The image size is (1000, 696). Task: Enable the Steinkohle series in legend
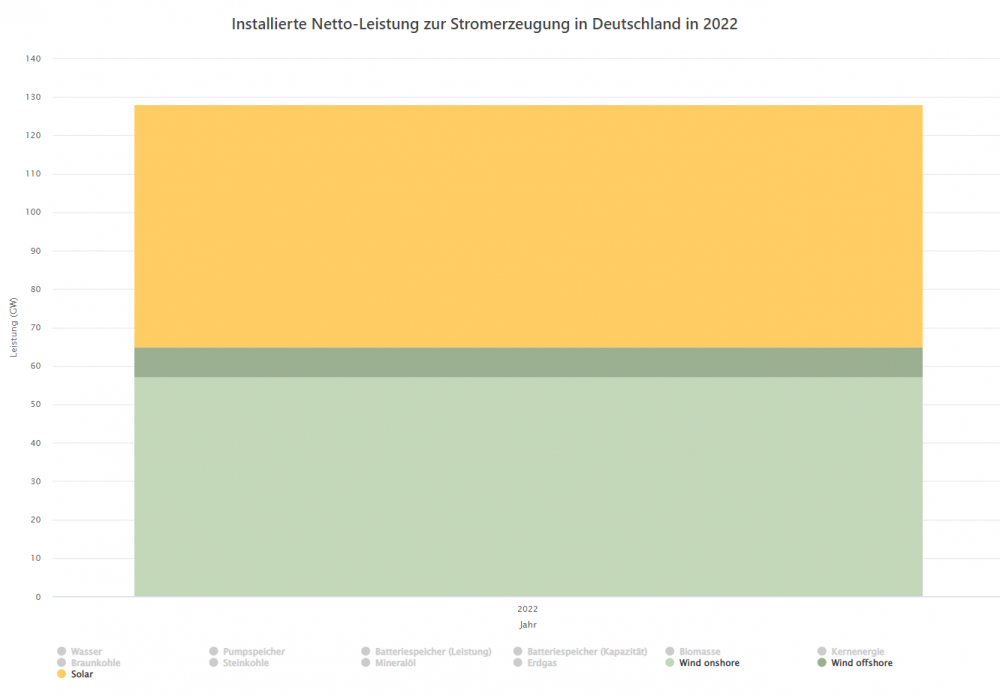239,663
